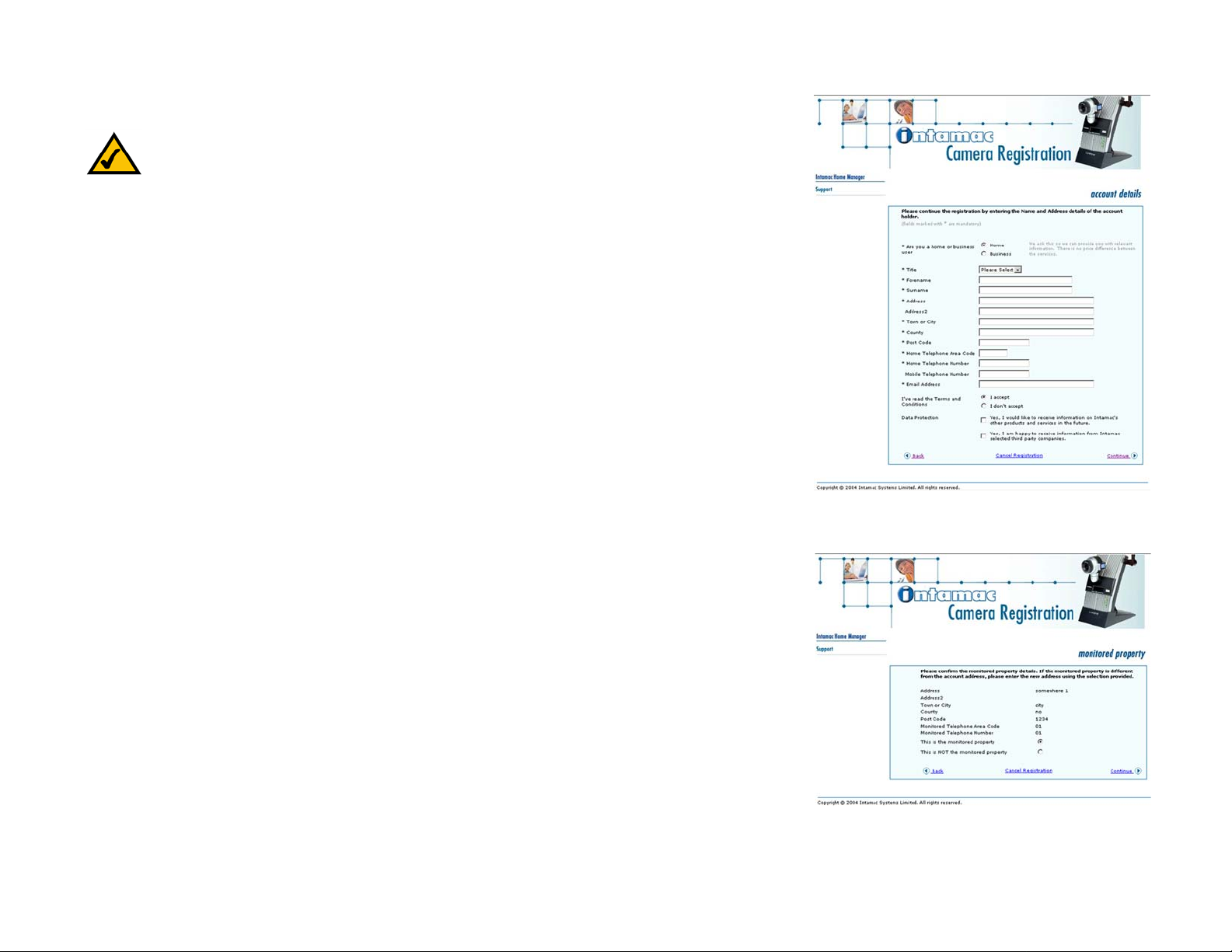Open Intamac Home Manager in account details sidebar
1232x952 pixels.
click(840, 177)
